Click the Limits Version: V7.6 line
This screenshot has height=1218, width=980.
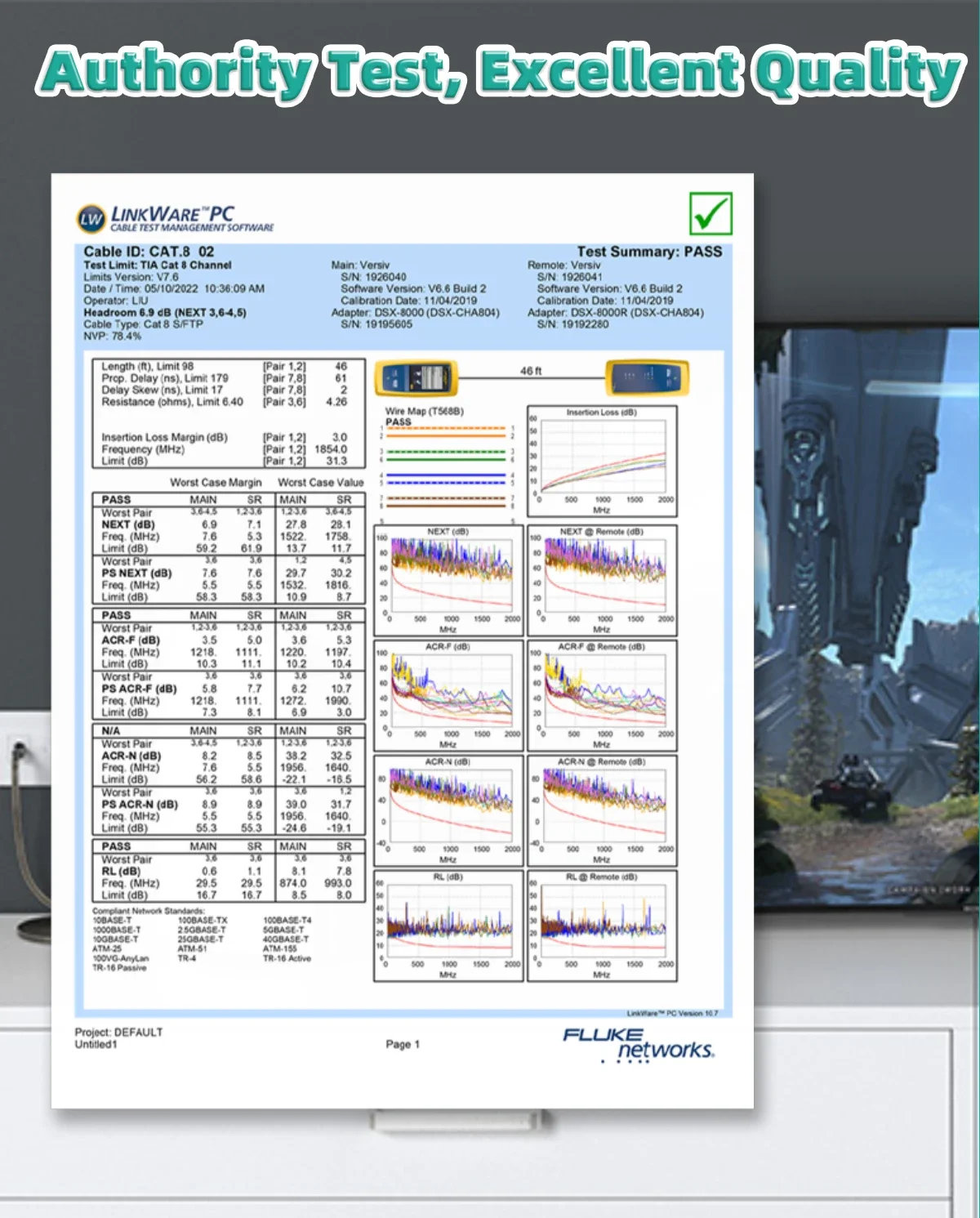(x=131, y=277)
